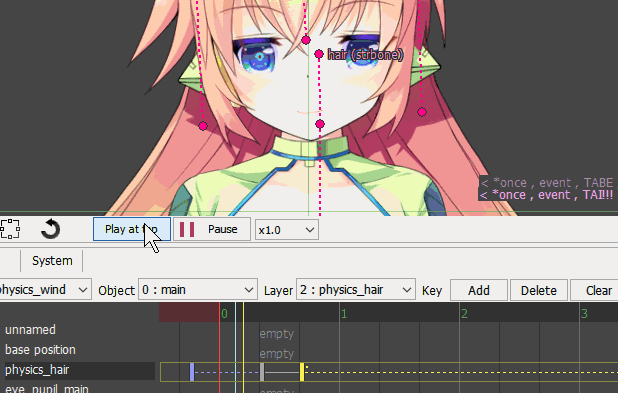Select the hair (strbone) control point
The image size is (618, 393).
(x=319, y=54)
